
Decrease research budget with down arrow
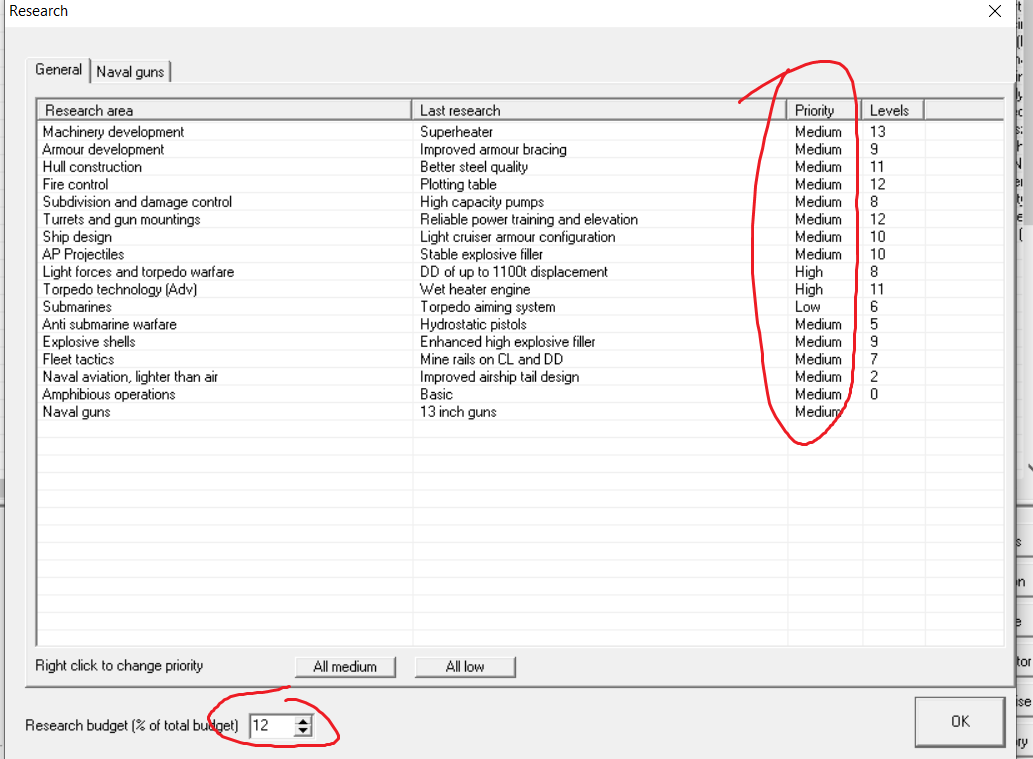pos(304,731)
